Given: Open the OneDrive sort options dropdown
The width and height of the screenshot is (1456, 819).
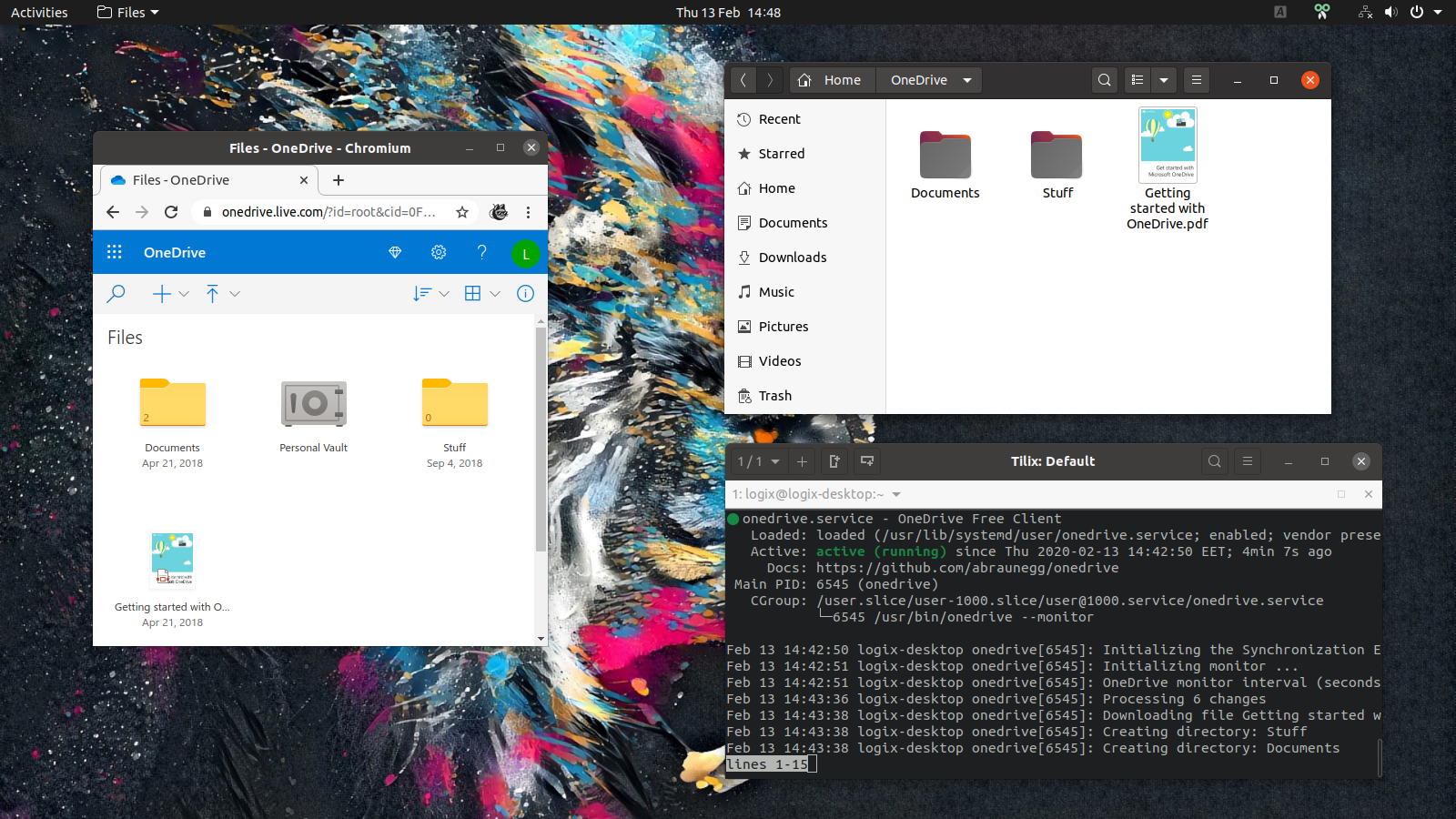Looking at the screenshot, I should click(430, 293).
